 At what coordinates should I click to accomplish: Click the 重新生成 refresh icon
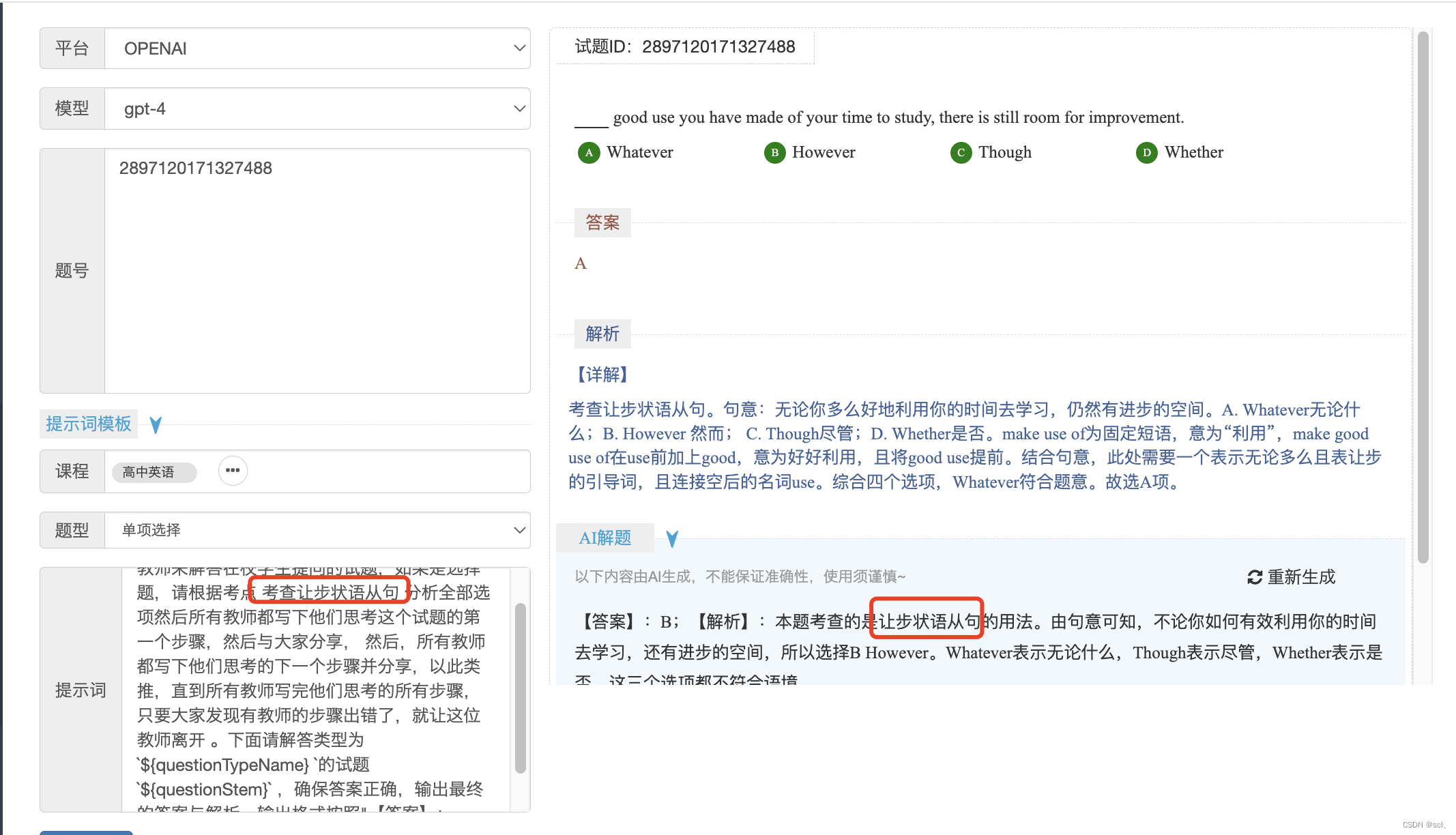1254,577
